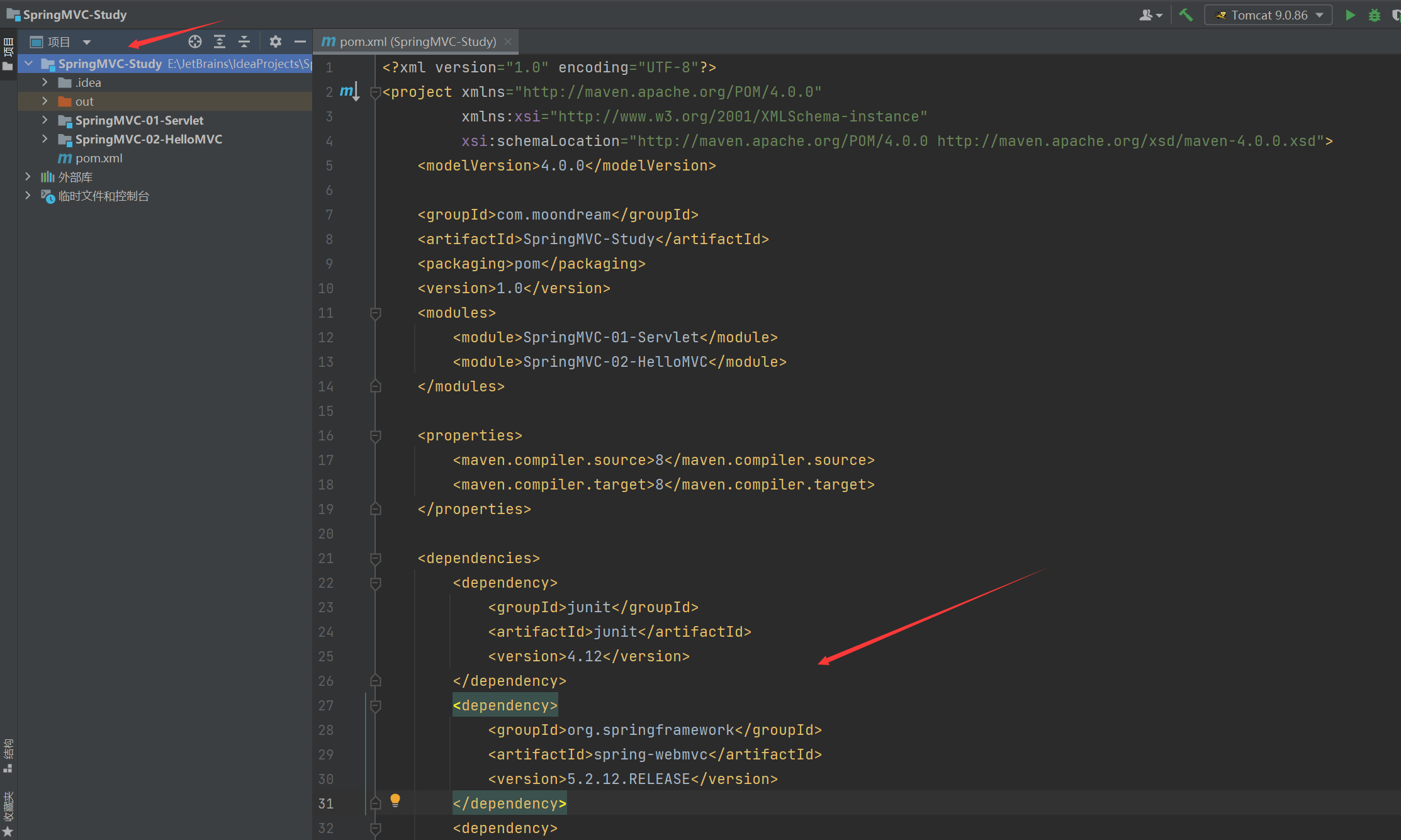Start debugging with the bug icon

[1375, 15]
